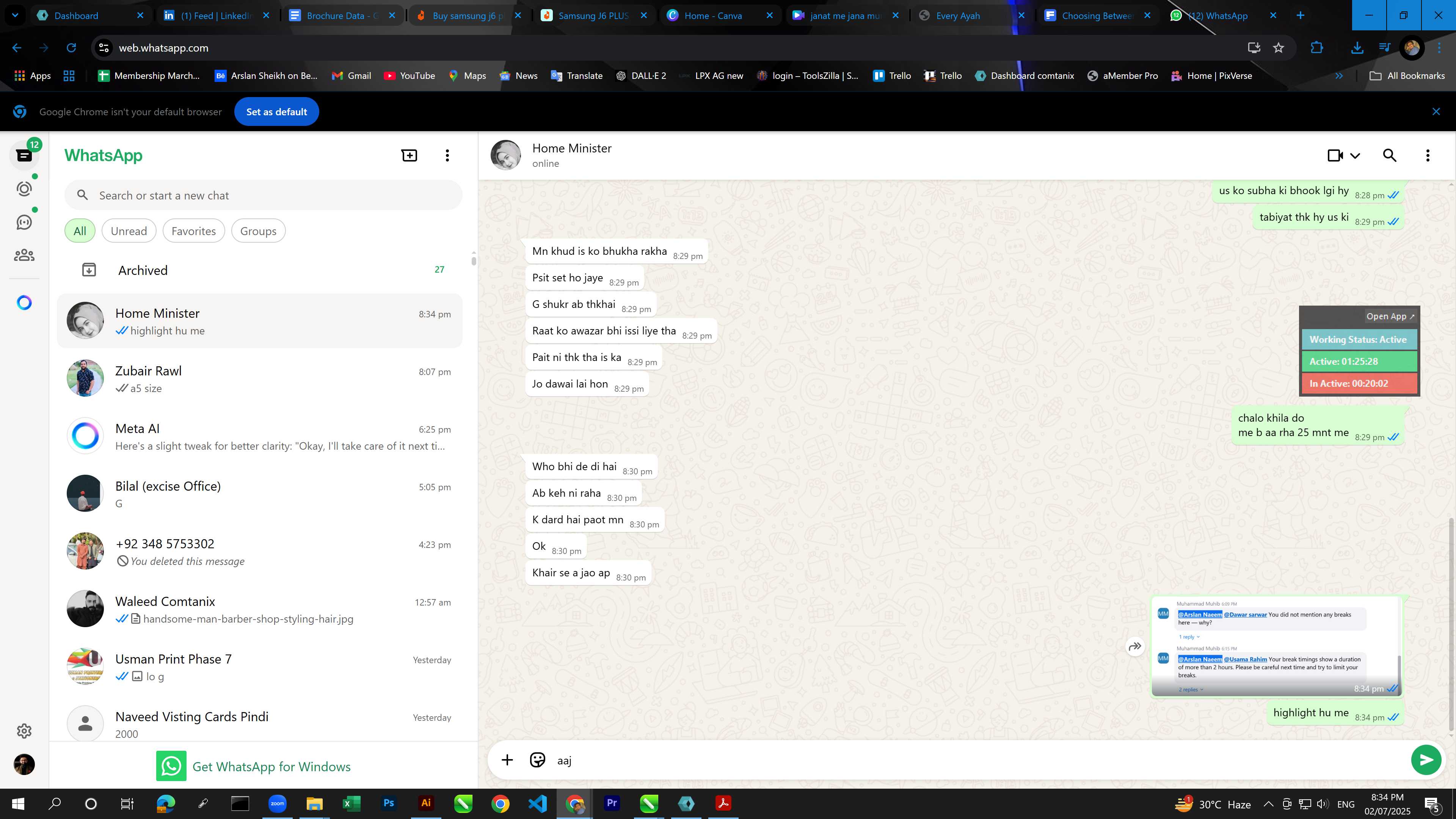Open the Status updates icon in sidebar
1456x819 pixels.
(x=24, y=188)
